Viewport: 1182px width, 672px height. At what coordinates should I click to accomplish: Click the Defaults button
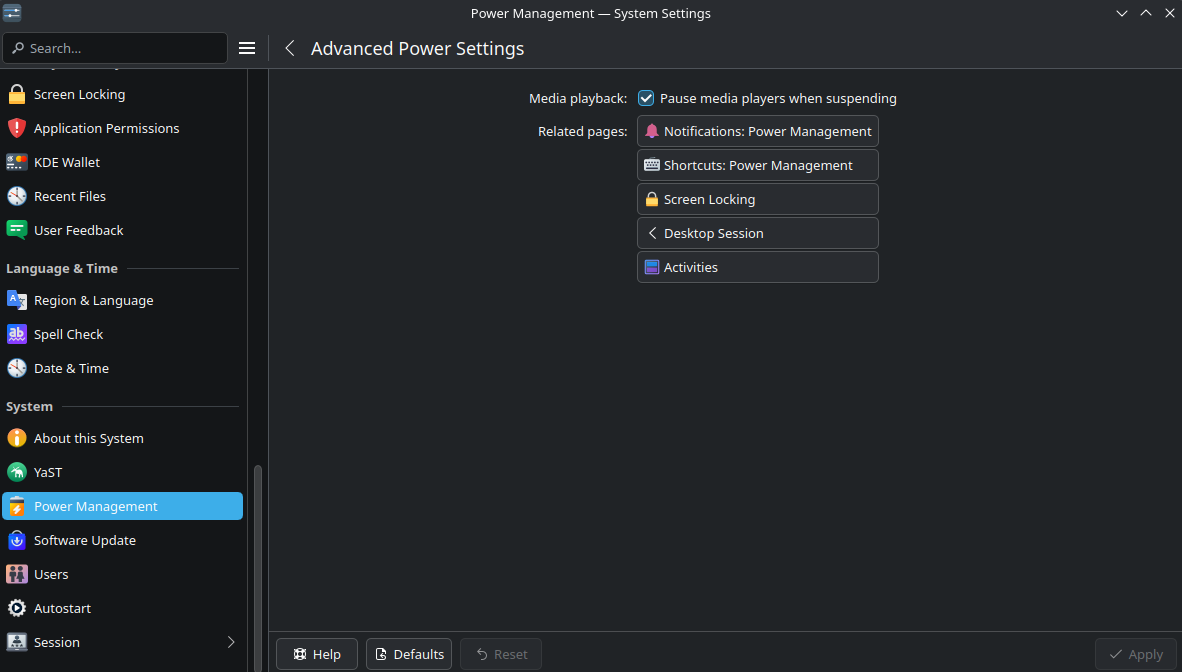pyautogui.click(x=408, y=655)
